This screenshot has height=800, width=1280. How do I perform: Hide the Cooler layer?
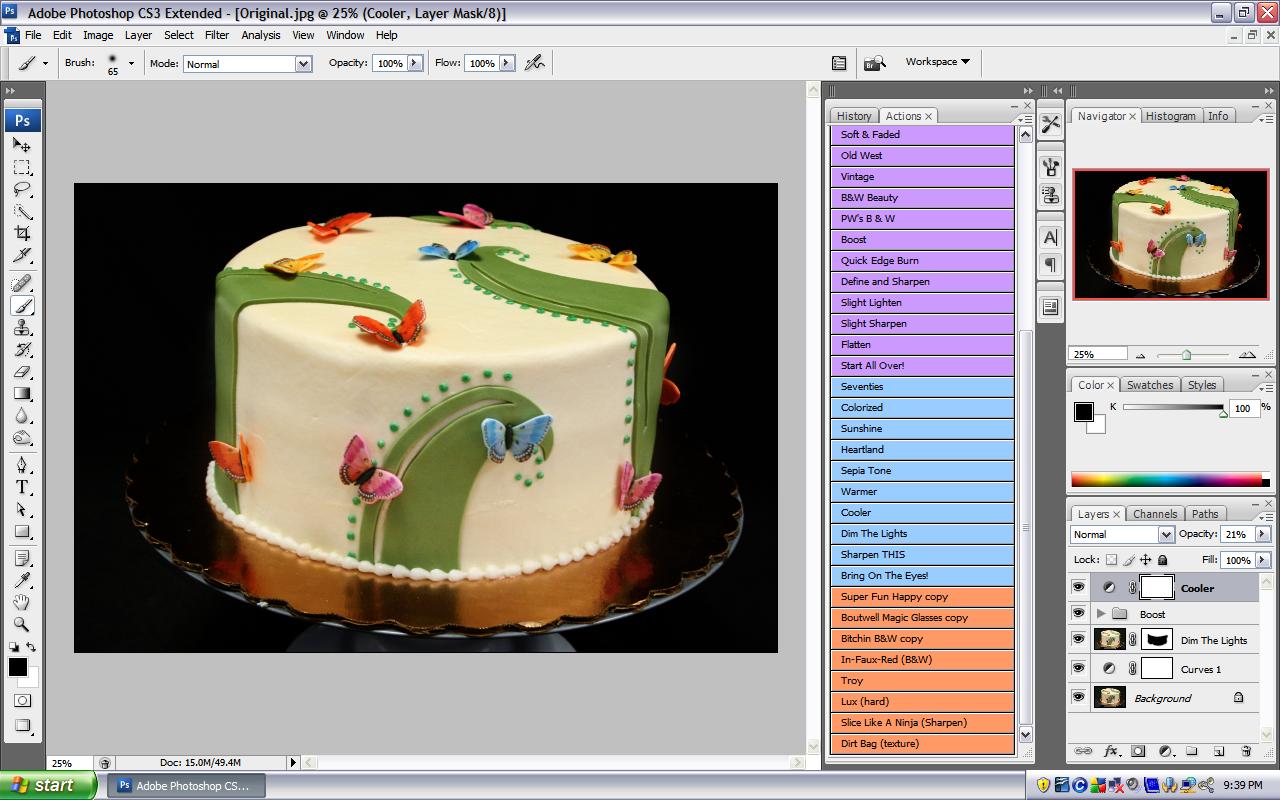tap(1078, 588)
